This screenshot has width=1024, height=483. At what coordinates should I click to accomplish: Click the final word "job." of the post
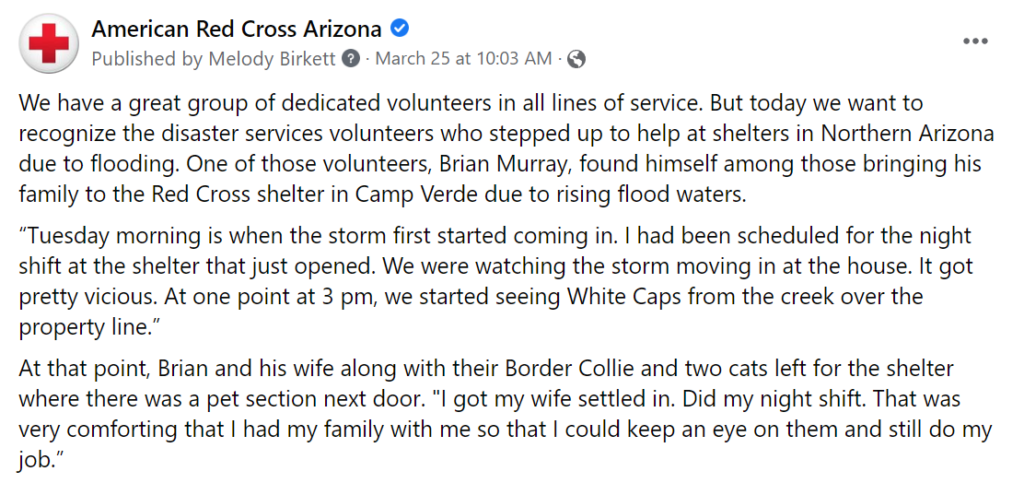pyautogui.click(x=40, y=460)
